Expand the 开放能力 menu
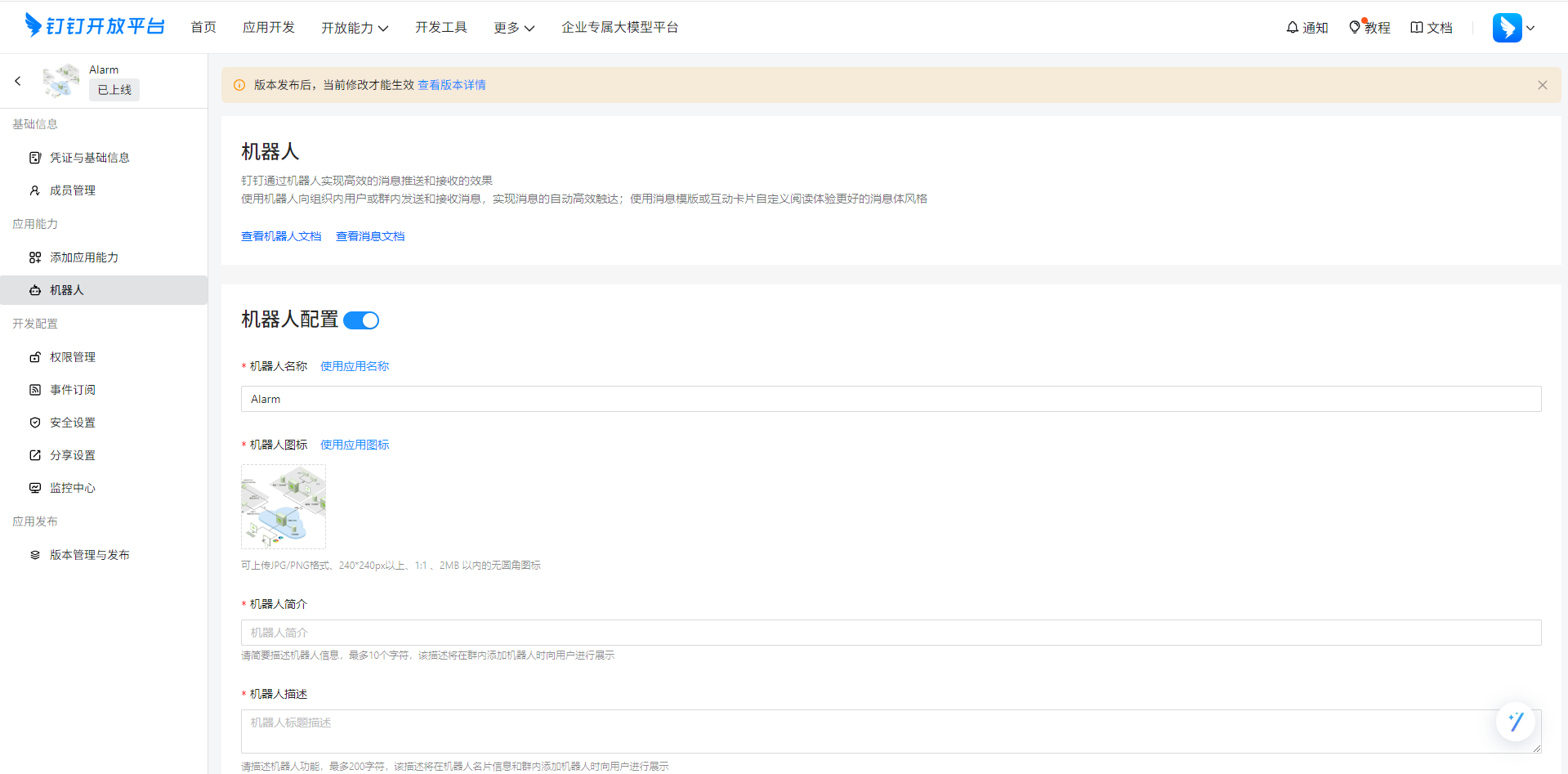Image resolution: width=1568 pixels, height=774 pixels. (x=355, y=27)
